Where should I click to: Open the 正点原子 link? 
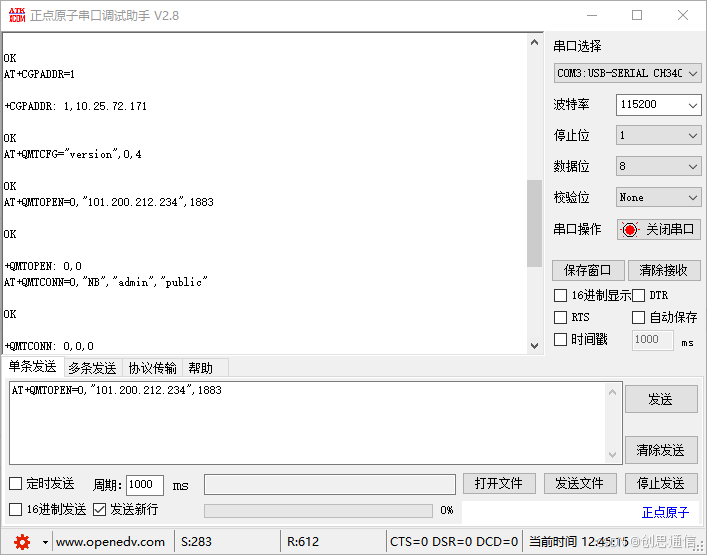(x=666, y=513)
